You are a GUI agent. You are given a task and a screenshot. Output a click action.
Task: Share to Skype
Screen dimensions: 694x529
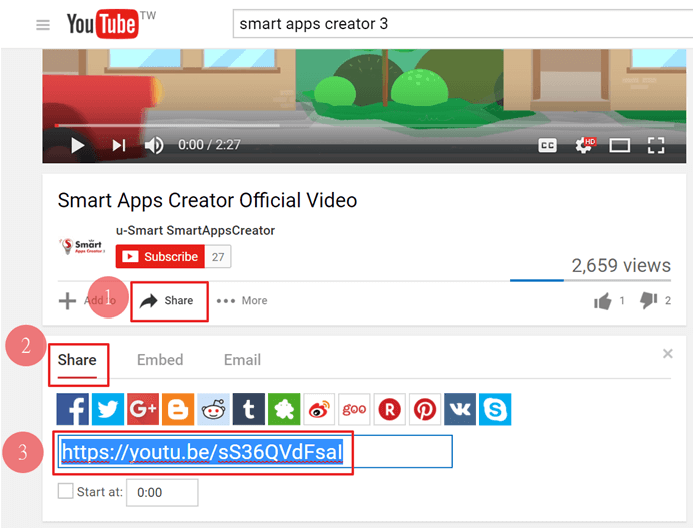click(x=495, y=409)
